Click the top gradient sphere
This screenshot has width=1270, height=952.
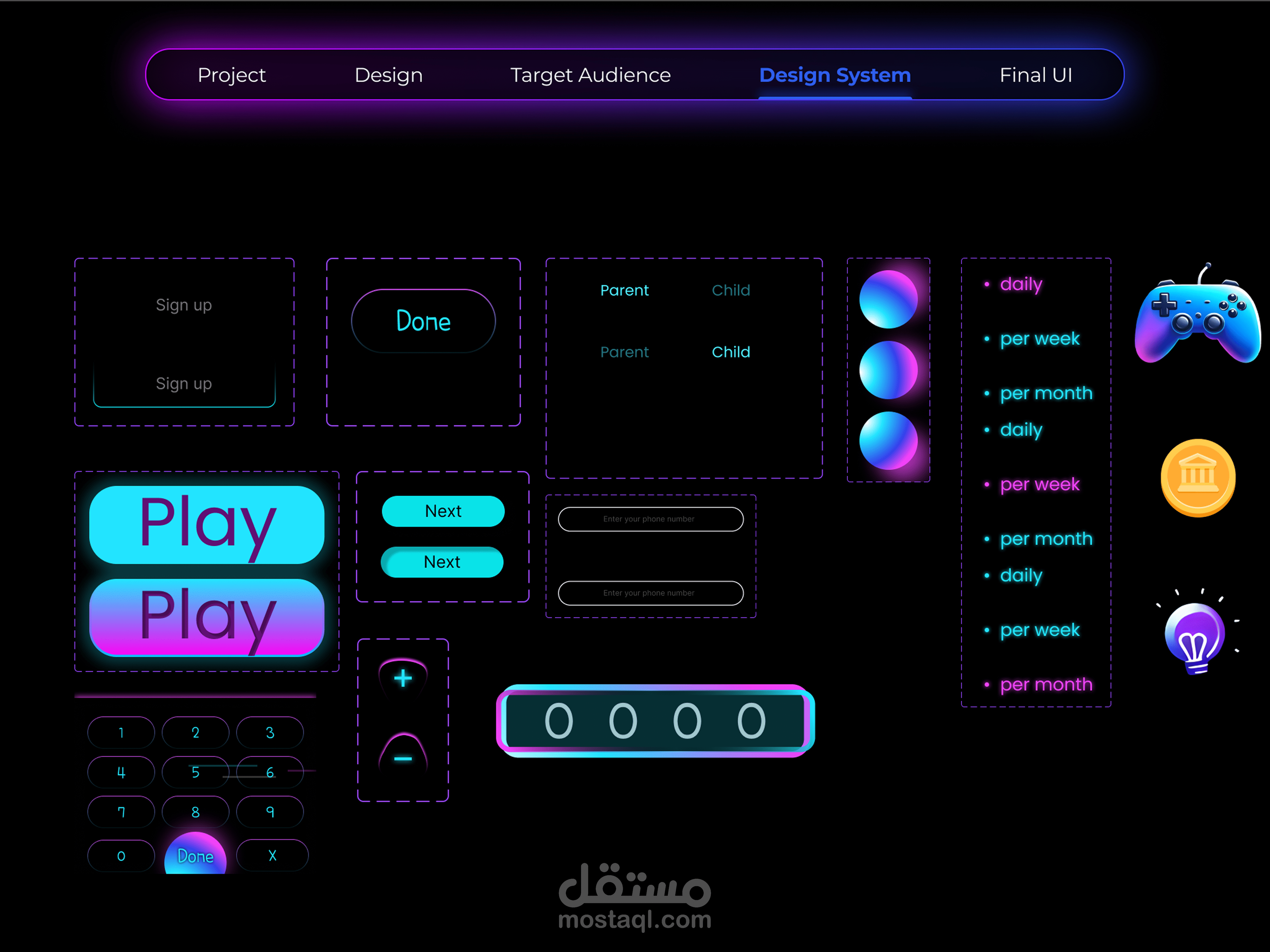(x=888, y=299)
